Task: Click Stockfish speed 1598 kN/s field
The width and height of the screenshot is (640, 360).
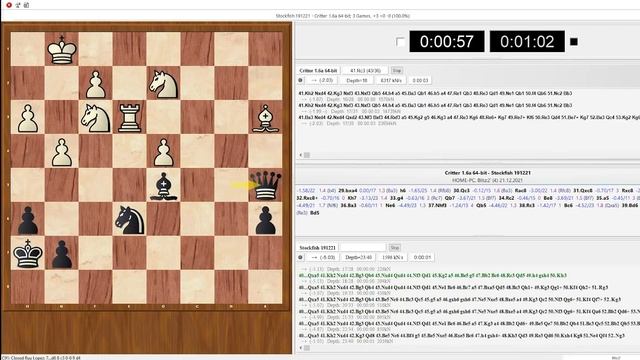Action: point(392,257)
